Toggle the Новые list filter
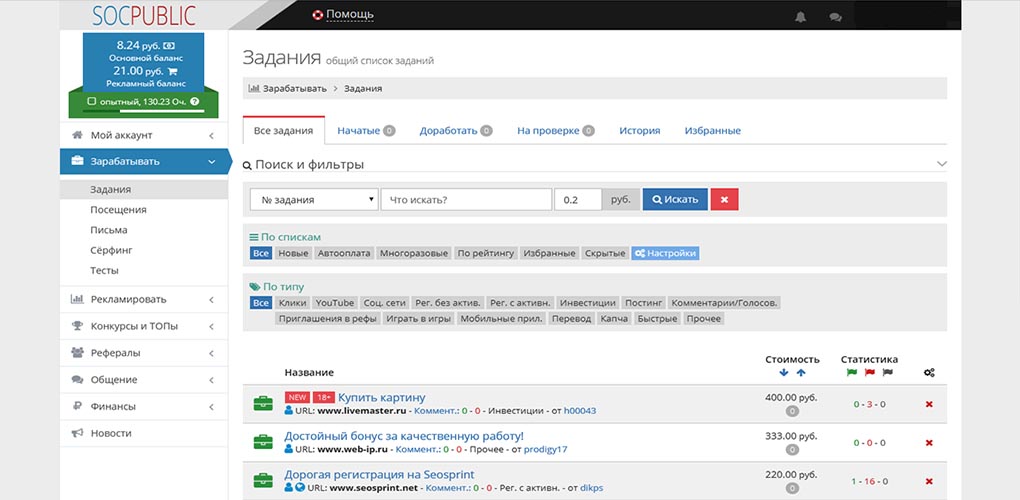 [x=293, y=253]
